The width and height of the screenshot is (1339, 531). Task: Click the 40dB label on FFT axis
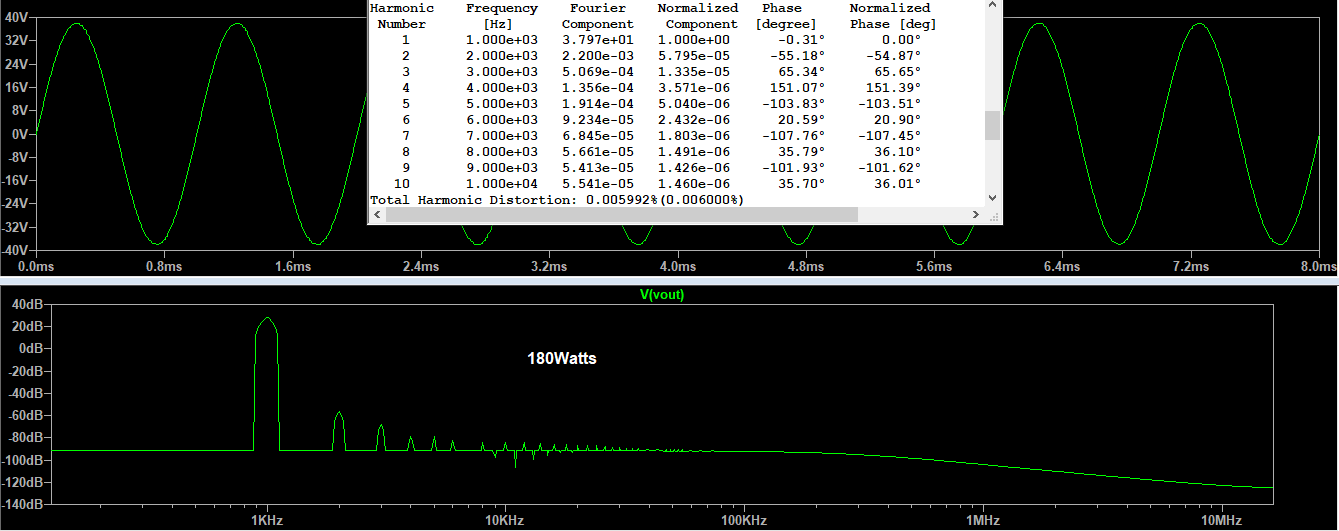click(28, 304)
